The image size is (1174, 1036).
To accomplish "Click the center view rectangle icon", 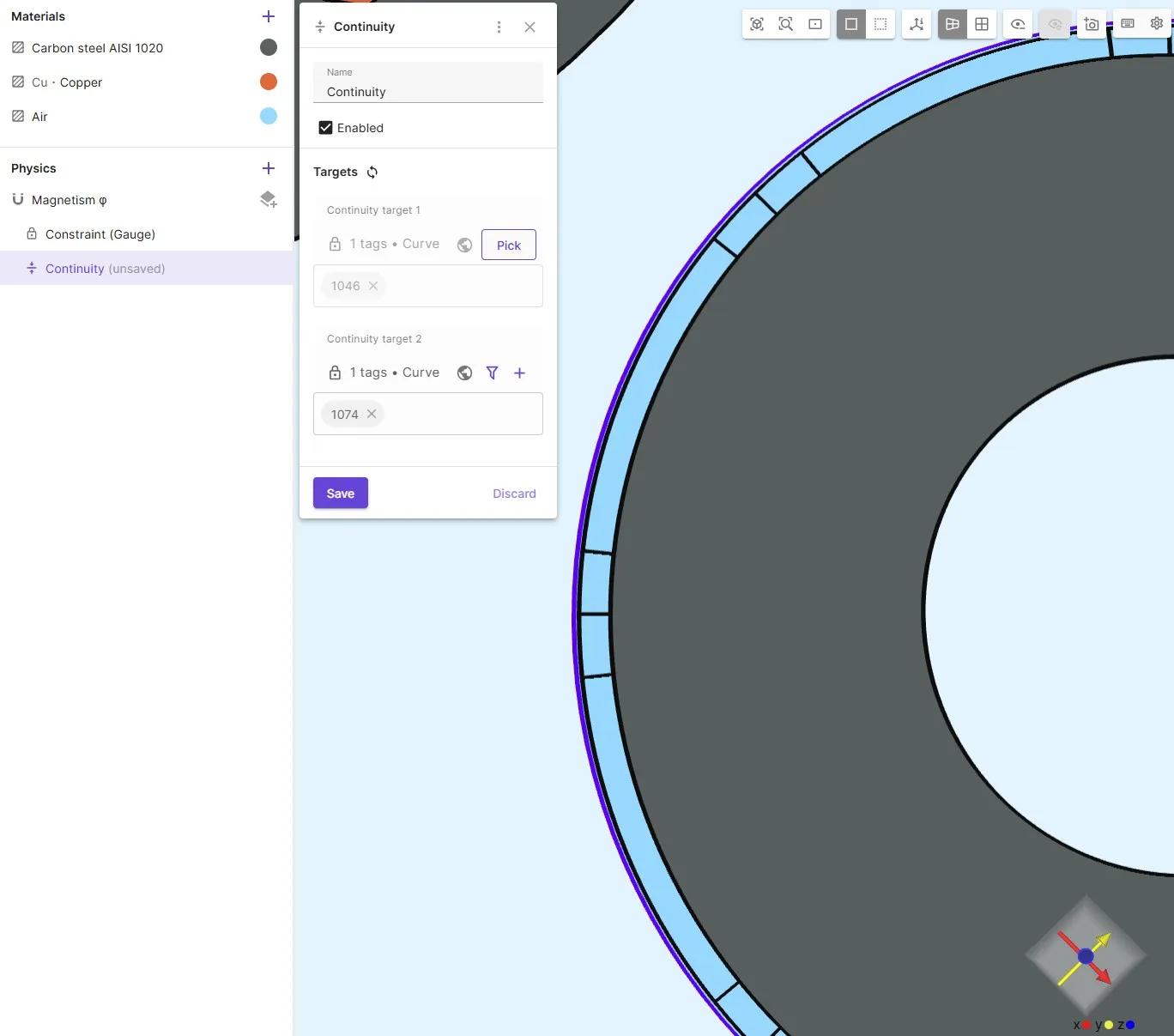I will [x=815, y=24].
